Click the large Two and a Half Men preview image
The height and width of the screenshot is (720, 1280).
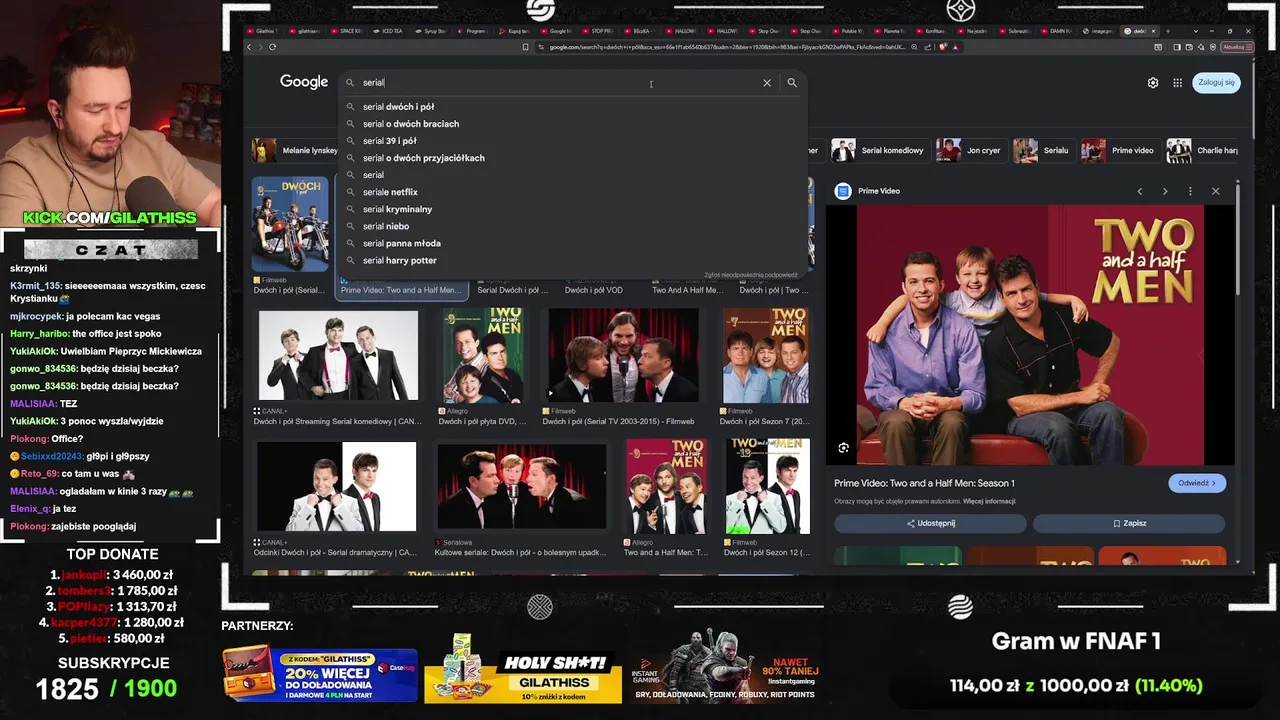[1030, 335]
